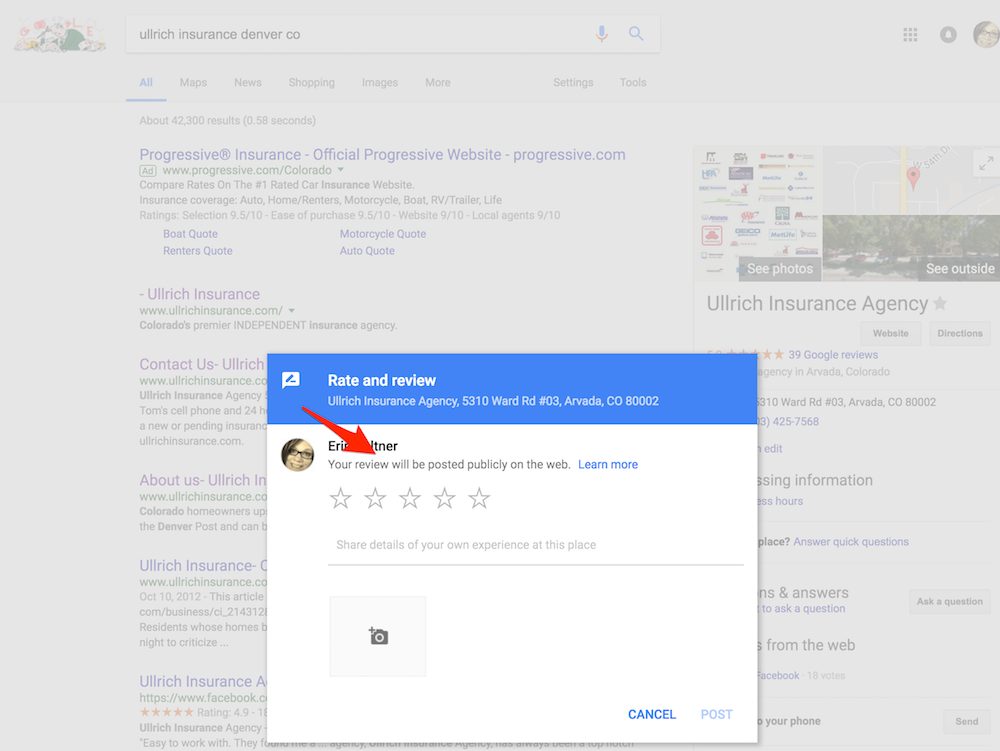1000x751 pixels.
Task: Open search Settings
Action: click(x=573, y=82)
